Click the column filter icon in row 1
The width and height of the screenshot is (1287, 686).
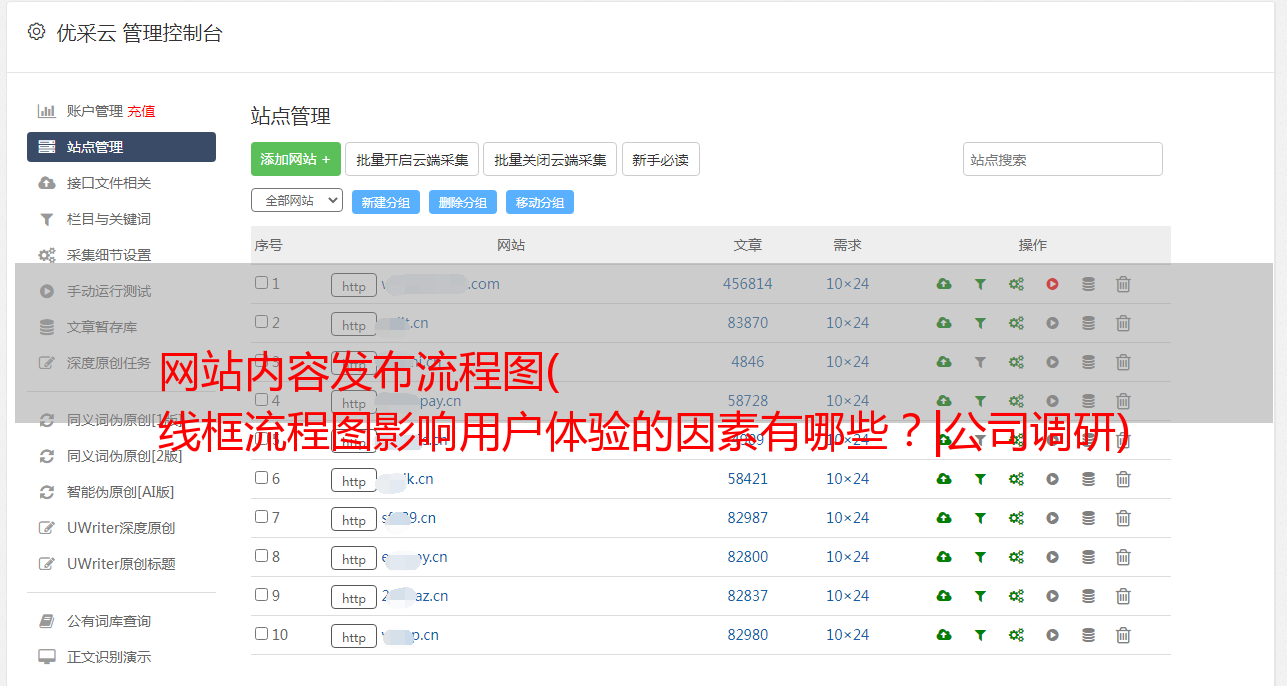tap(980, 284)
